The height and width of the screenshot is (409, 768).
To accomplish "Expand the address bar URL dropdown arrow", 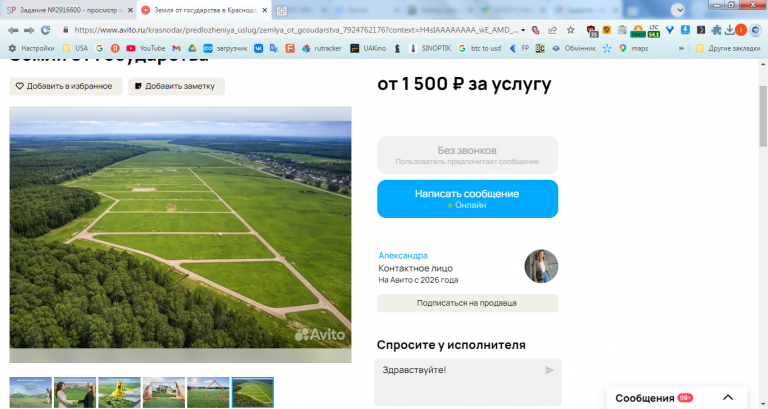I will pos(523,30).
